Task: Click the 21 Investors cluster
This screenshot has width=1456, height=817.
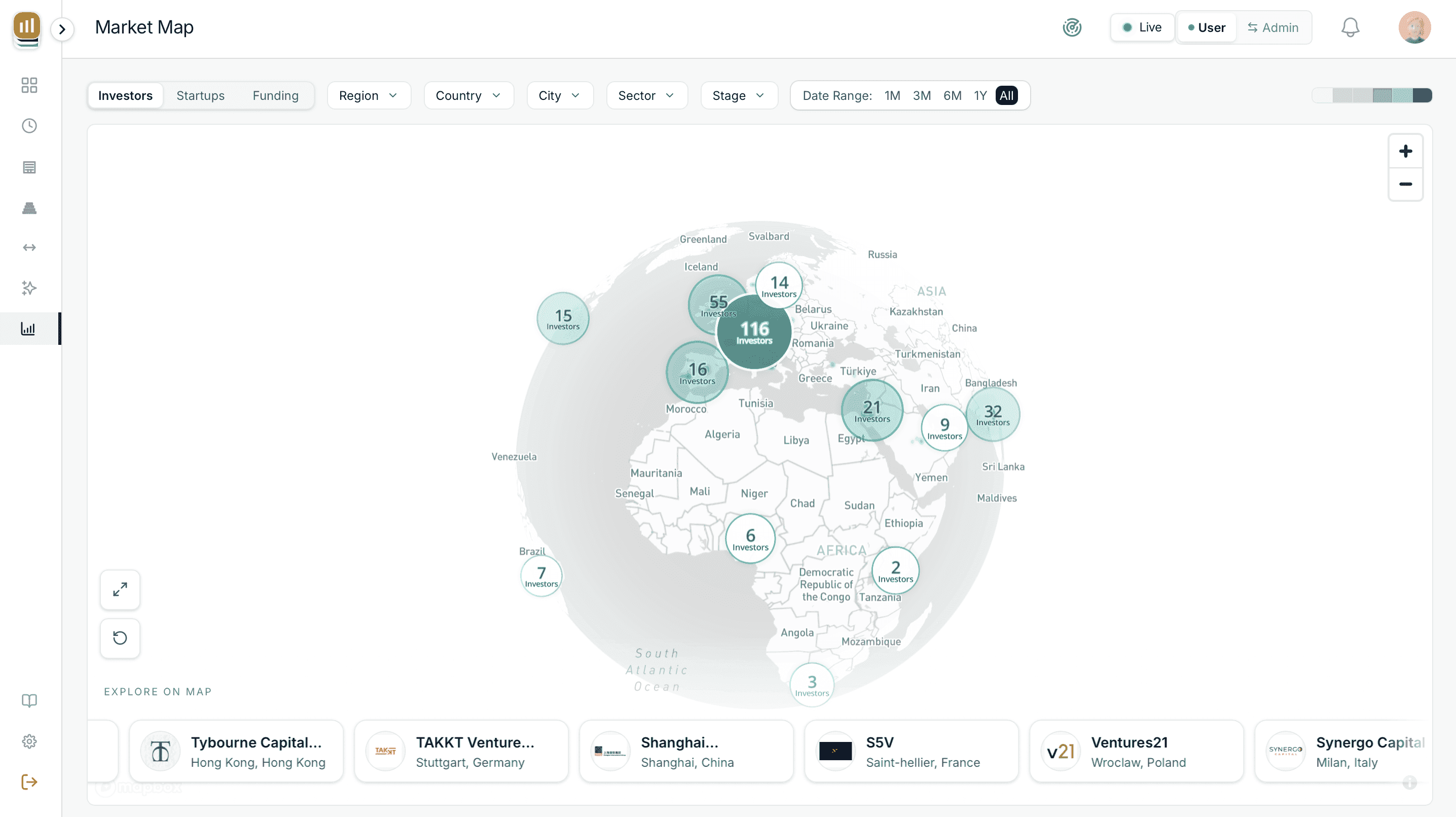Action: [x=872, y=410]
